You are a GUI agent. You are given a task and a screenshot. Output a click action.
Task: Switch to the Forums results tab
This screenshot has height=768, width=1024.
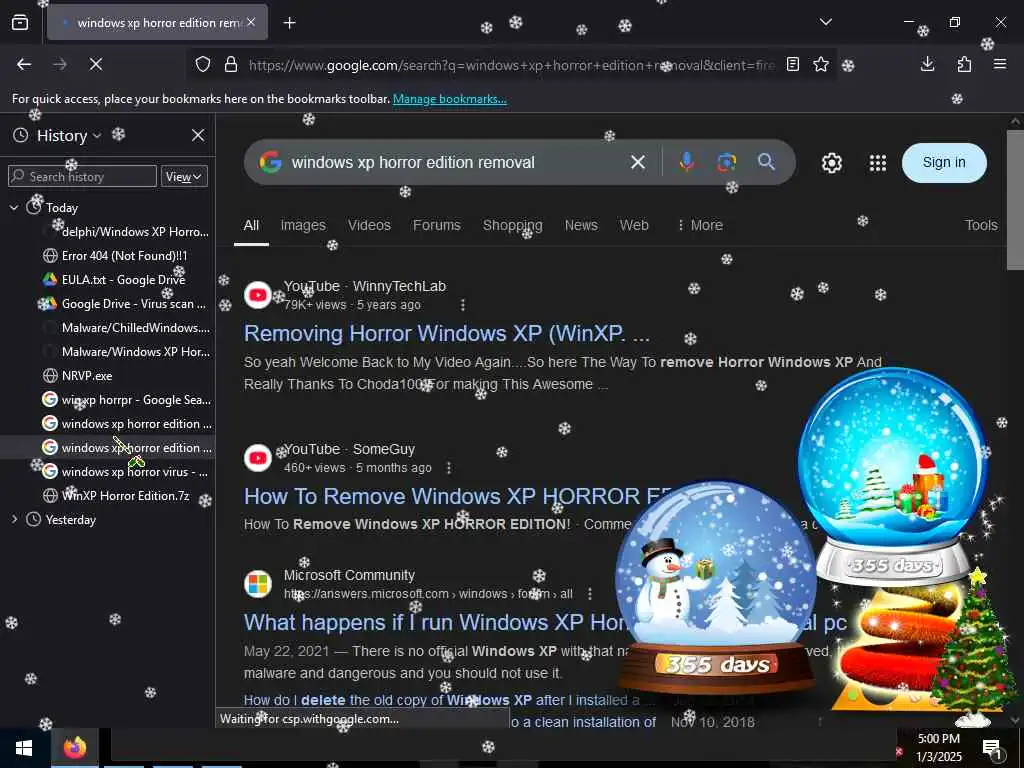436,225
